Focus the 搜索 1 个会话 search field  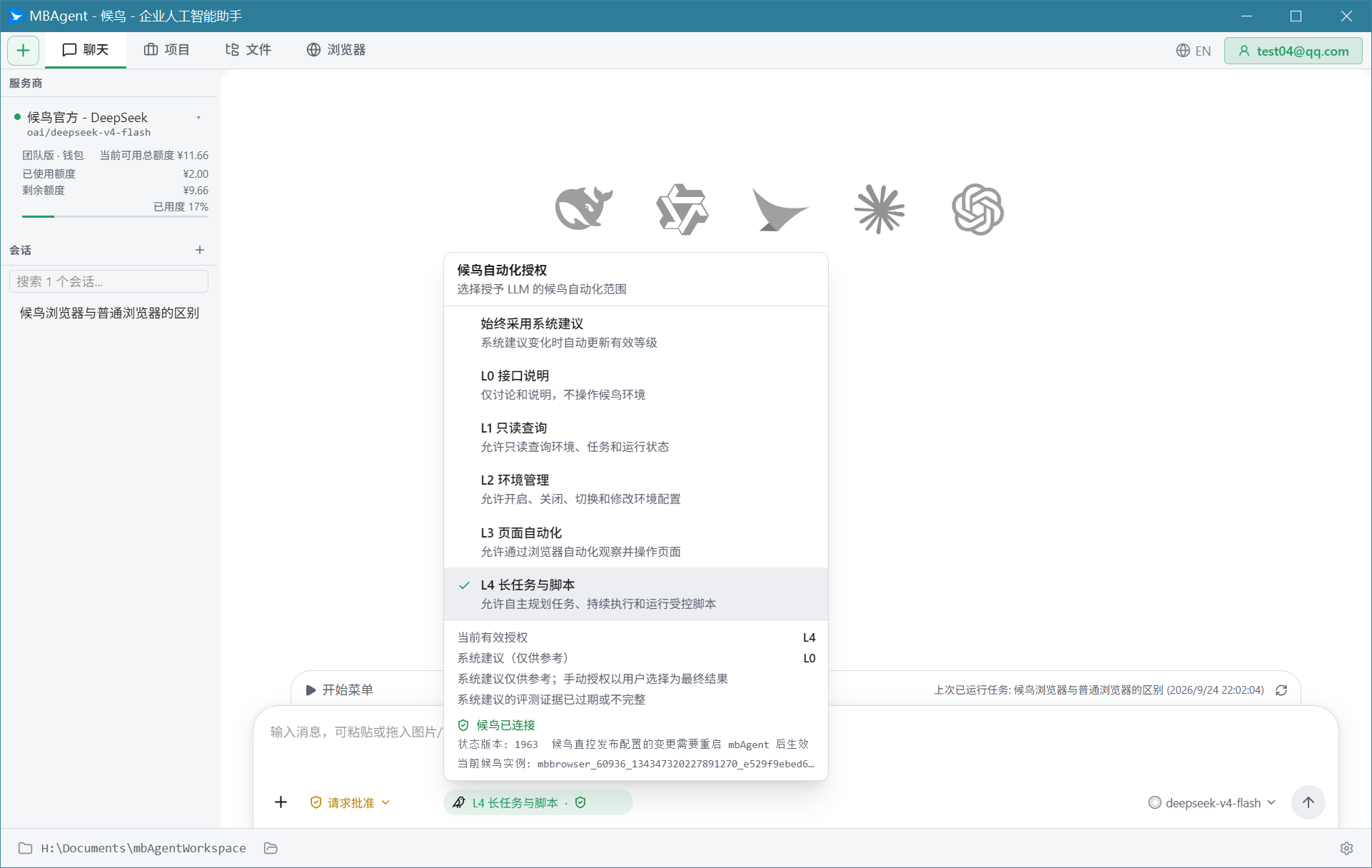pos(109,281)
